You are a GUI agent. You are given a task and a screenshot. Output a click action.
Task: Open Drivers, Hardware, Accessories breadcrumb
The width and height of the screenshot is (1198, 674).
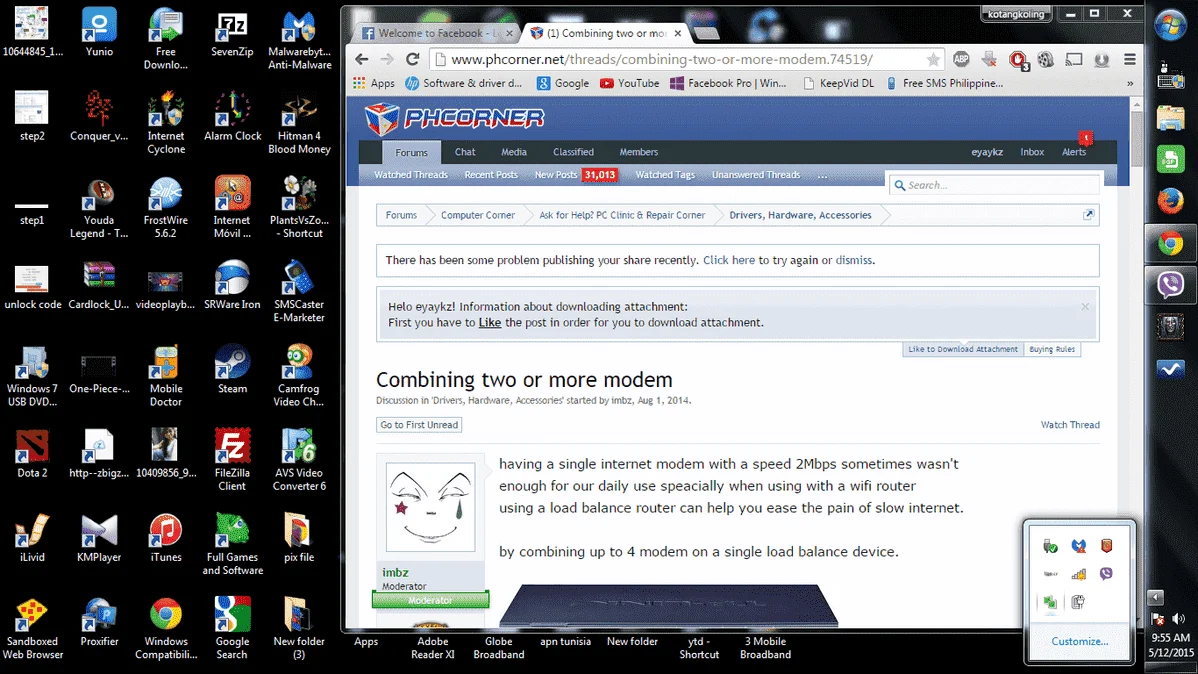pos(800,215)
